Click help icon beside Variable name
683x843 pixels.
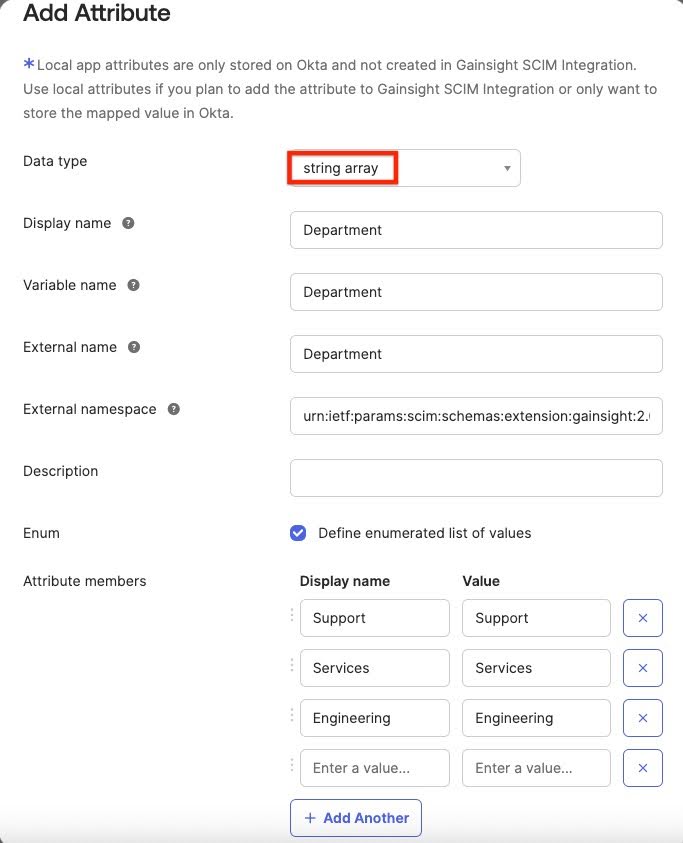pyautogui.click(x=133, y=285)
